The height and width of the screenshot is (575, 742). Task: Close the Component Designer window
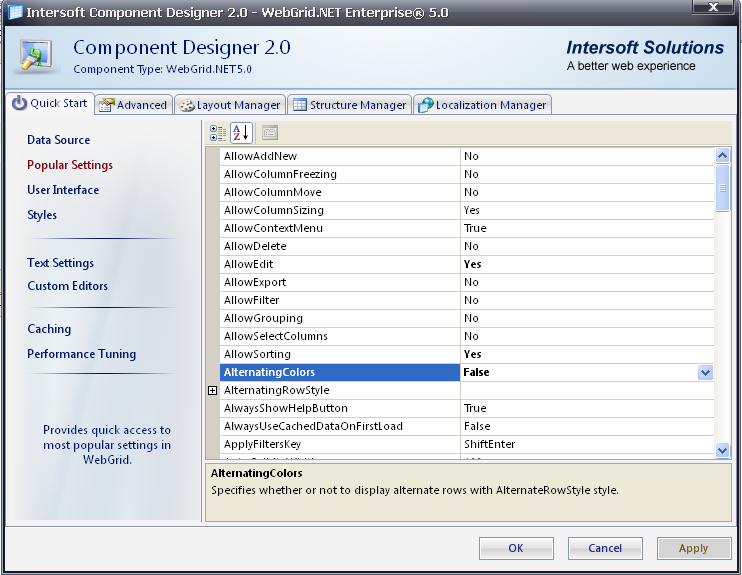click(714, 7)
